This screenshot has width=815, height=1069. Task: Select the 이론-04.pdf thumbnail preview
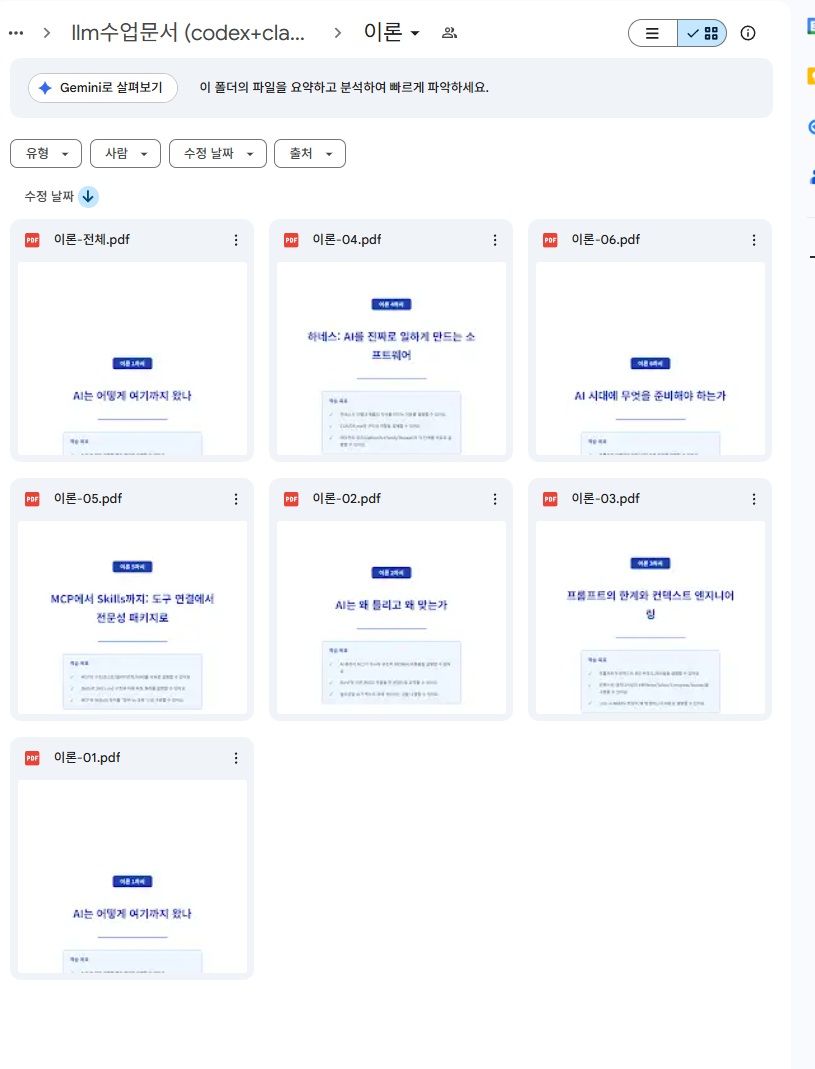point(391,359)
